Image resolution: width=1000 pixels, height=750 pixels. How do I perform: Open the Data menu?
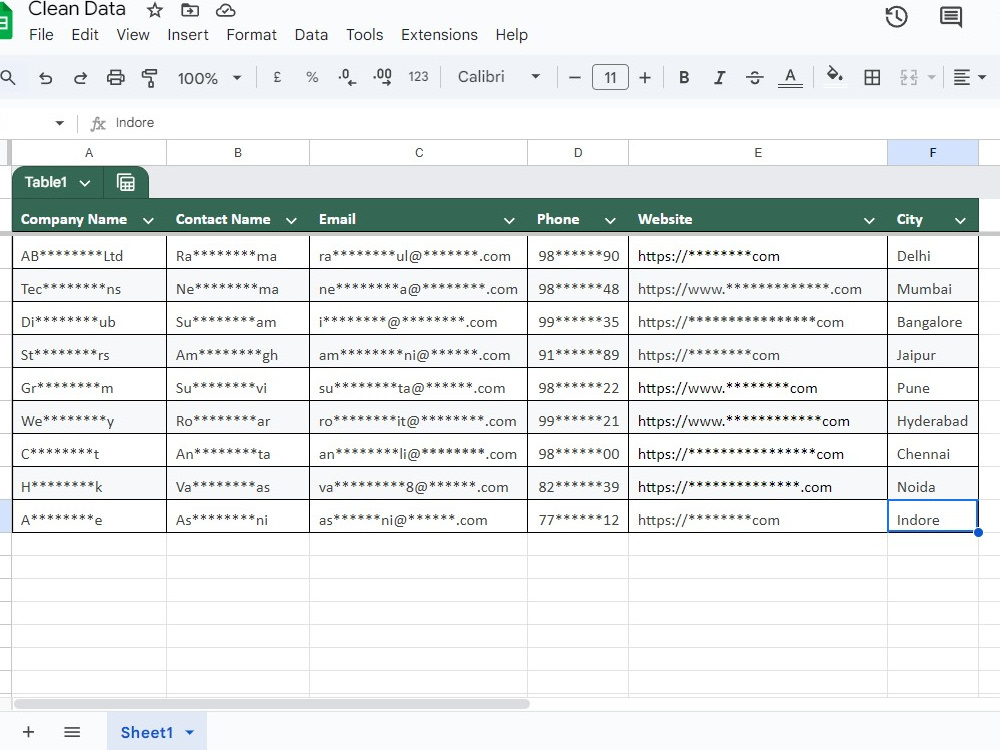[x=311, y=34]
